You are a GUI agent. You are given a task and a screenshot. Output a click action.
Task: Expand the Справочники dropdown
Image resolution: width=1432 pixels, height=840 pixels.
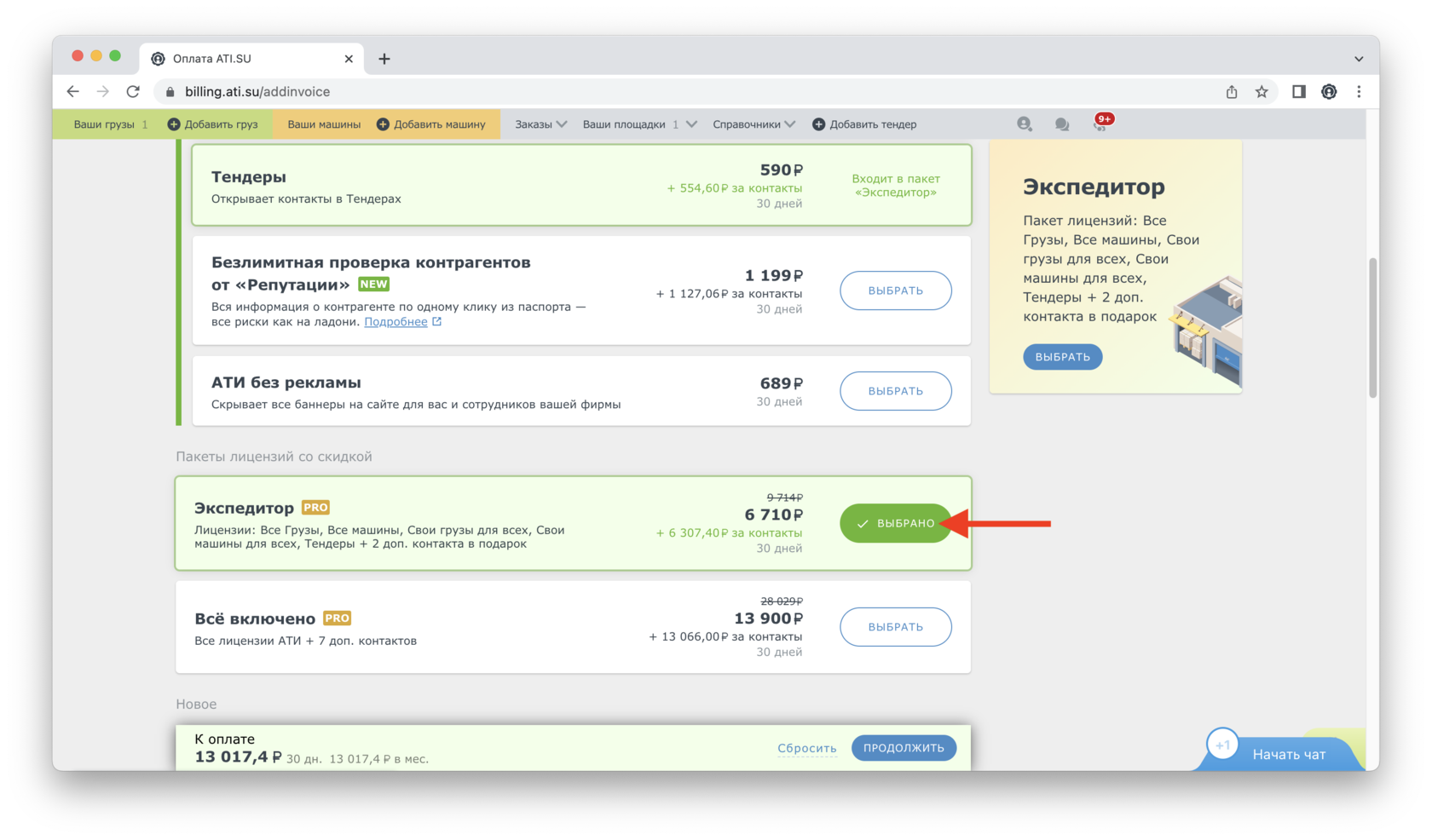tap(754, 124)
